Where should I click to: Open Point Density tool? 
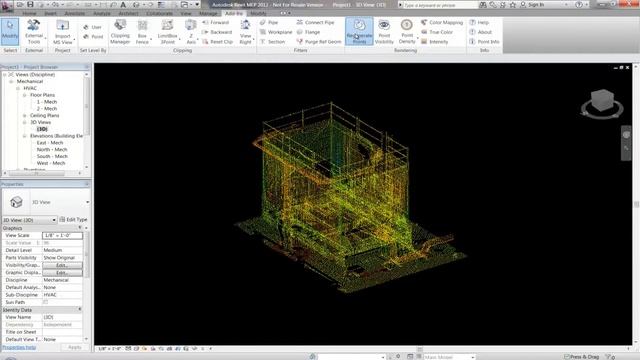tap(407, 31)
